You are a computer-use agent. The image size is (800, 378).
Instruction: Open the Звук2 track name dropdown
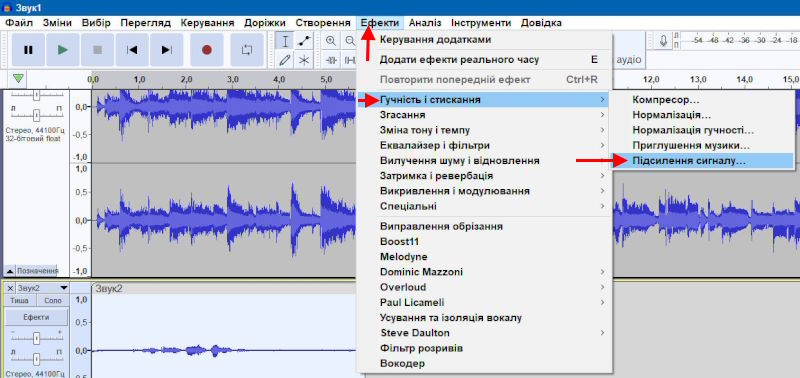(43, 288)
